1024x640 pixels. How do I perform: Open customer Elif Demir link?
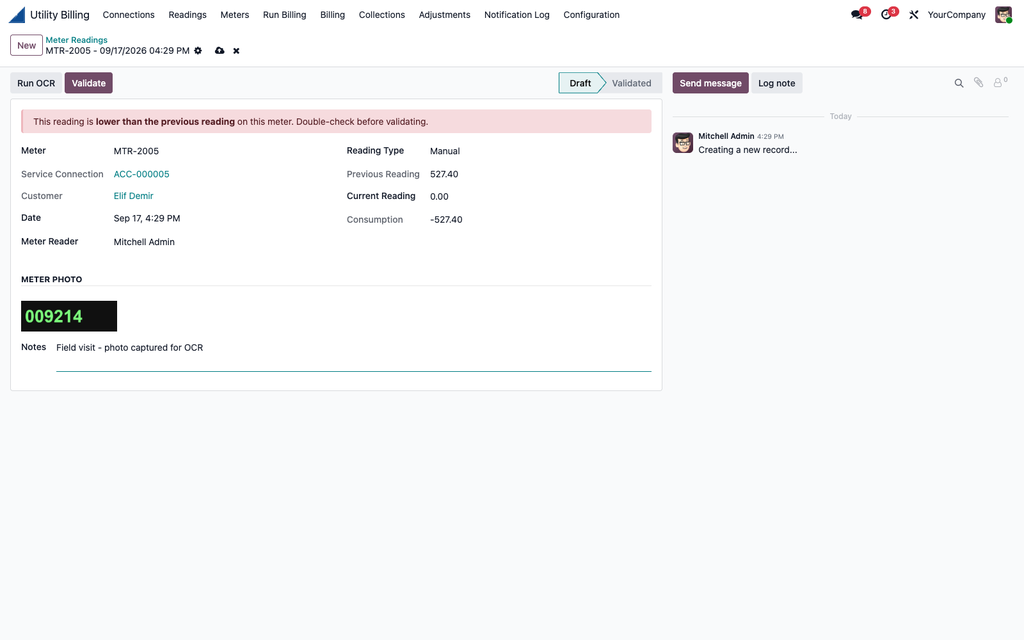coord(133,196)
